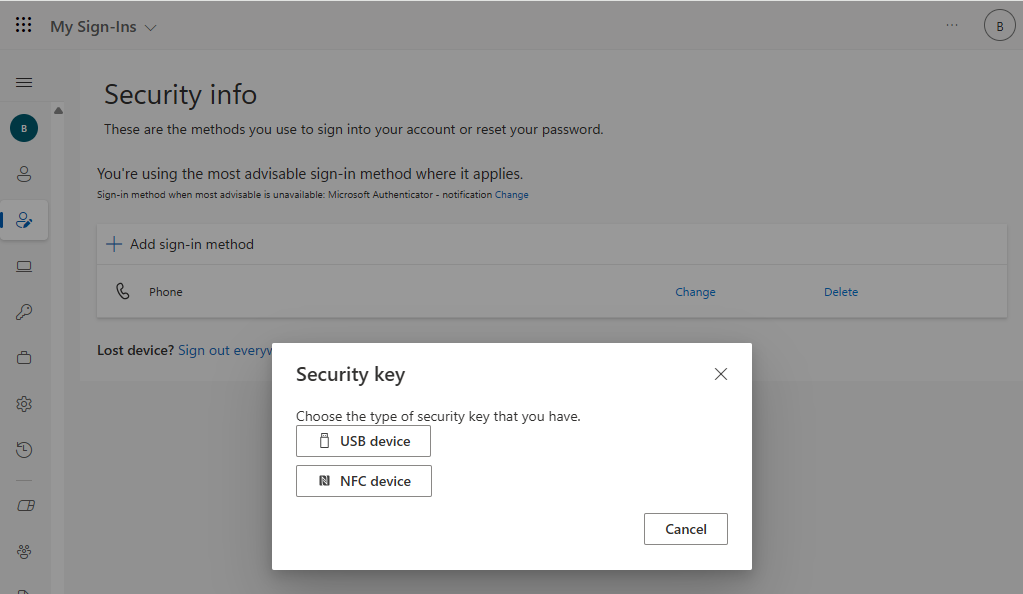This screenshot has height=594, width=1023.
Task: Open Organizations briefcase icon in sidebar
Action: (x=24, y=358)
